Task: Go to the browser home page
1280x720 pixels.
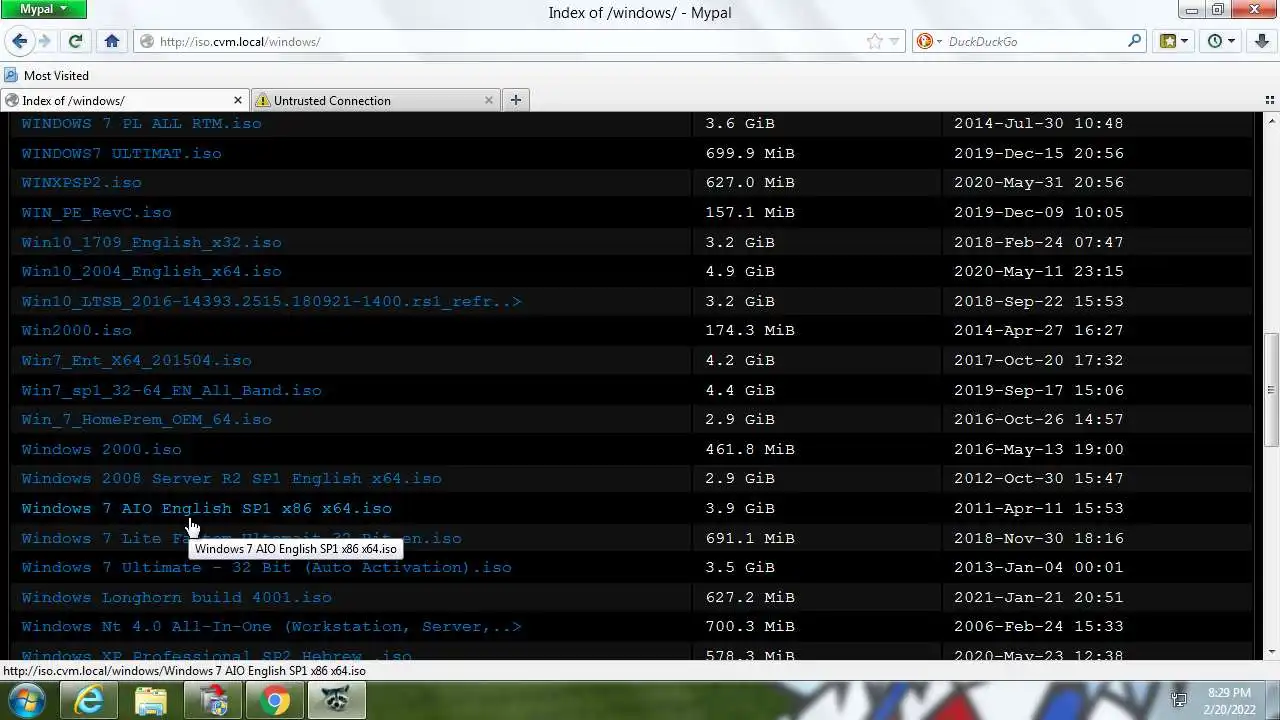Action: 112,41
